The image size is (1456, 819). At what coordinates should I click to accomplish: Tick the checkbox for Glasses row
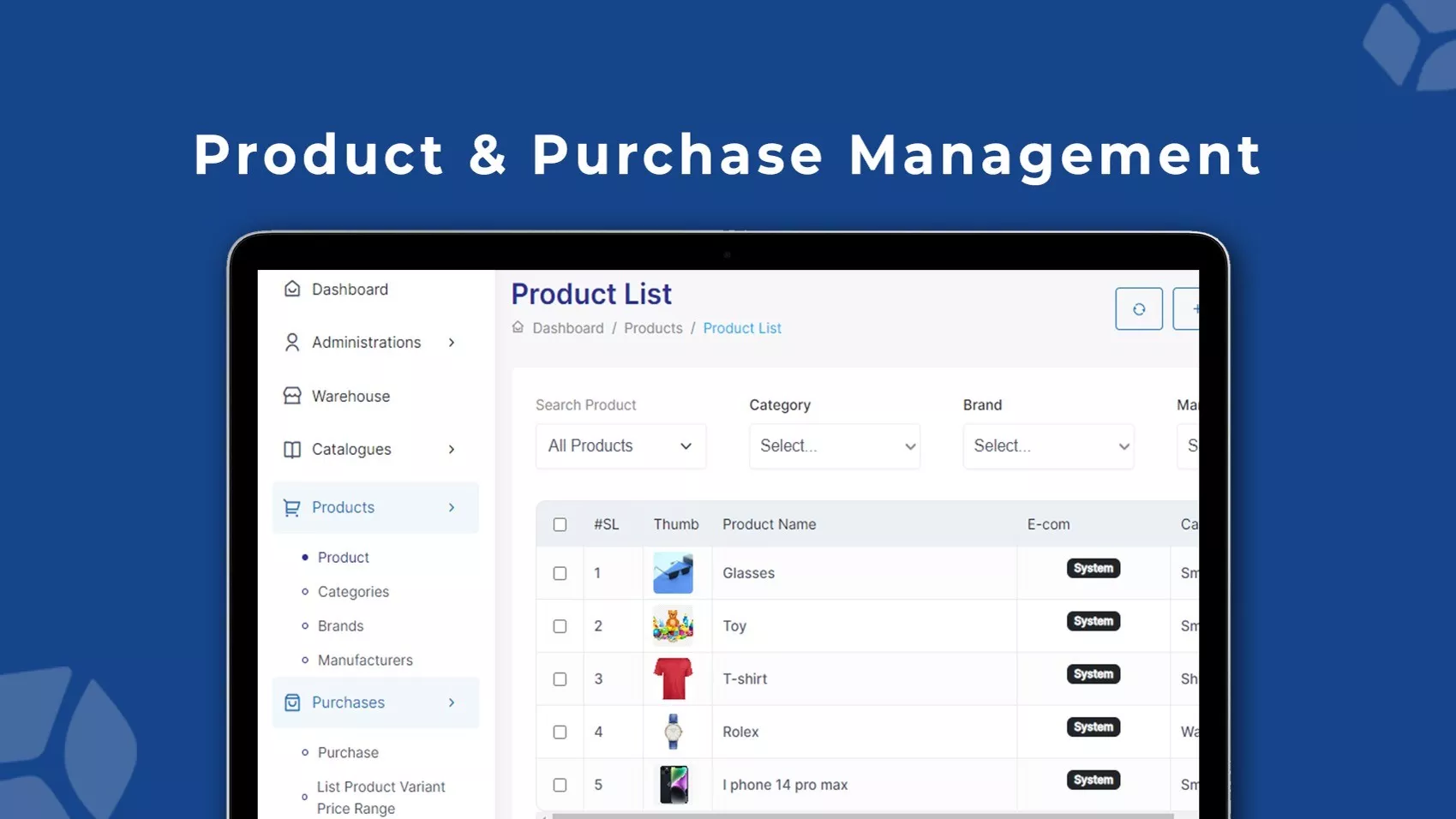click(x=560, y=573)
